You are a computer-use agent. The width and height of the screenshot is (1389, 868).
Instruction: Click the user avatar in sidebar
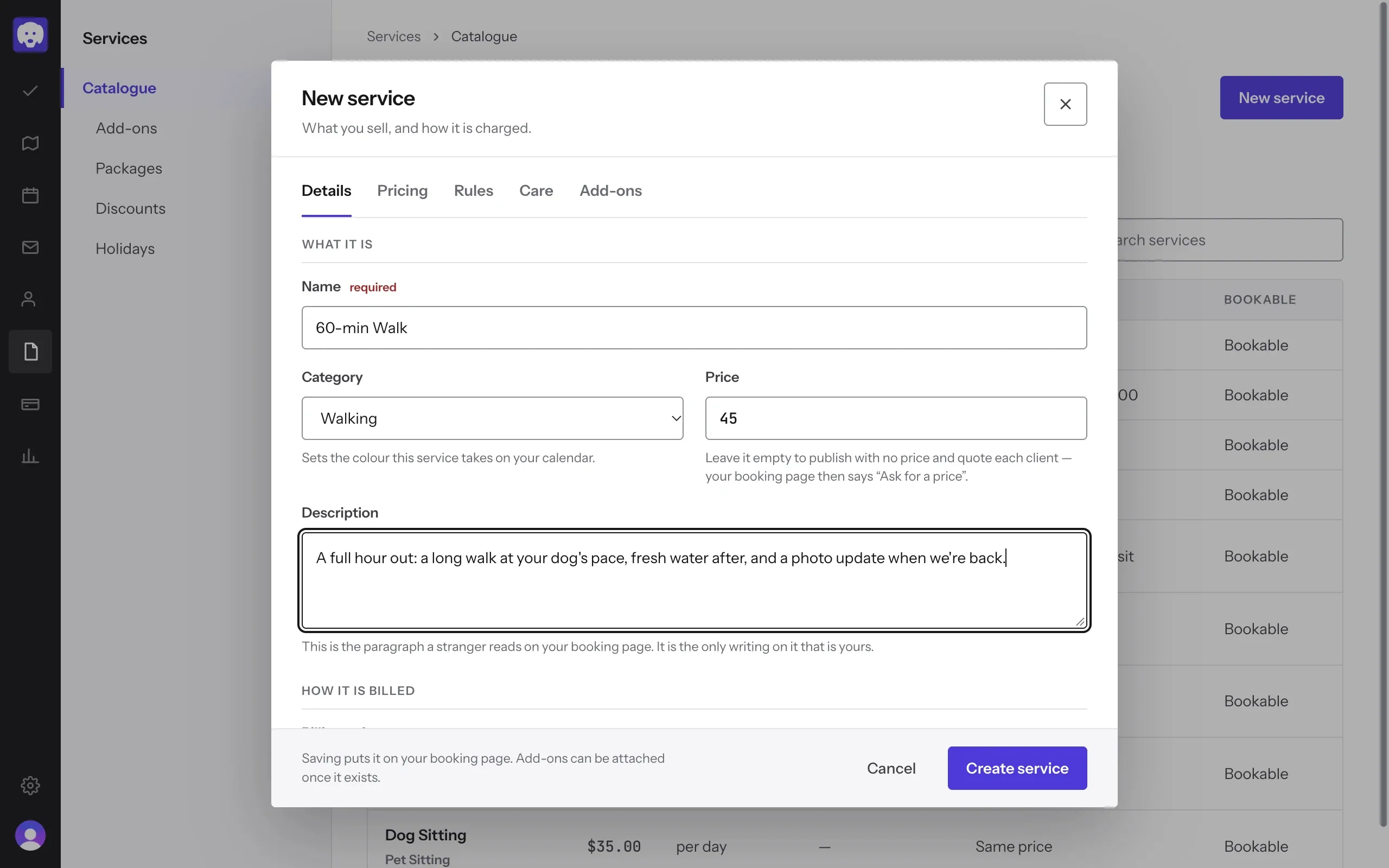[x=30, y=835]
